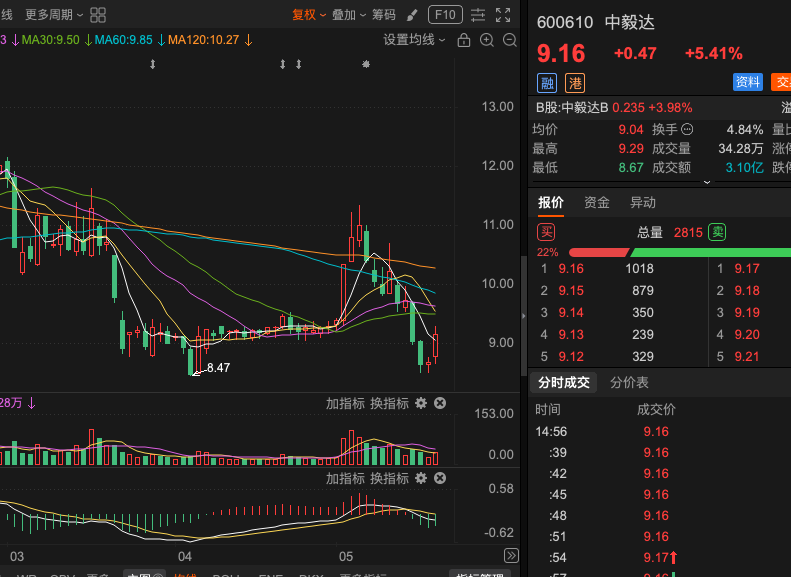791x577 pixels.
Task: Click the 融 margin trading badge
Action: tap(547, 83)
